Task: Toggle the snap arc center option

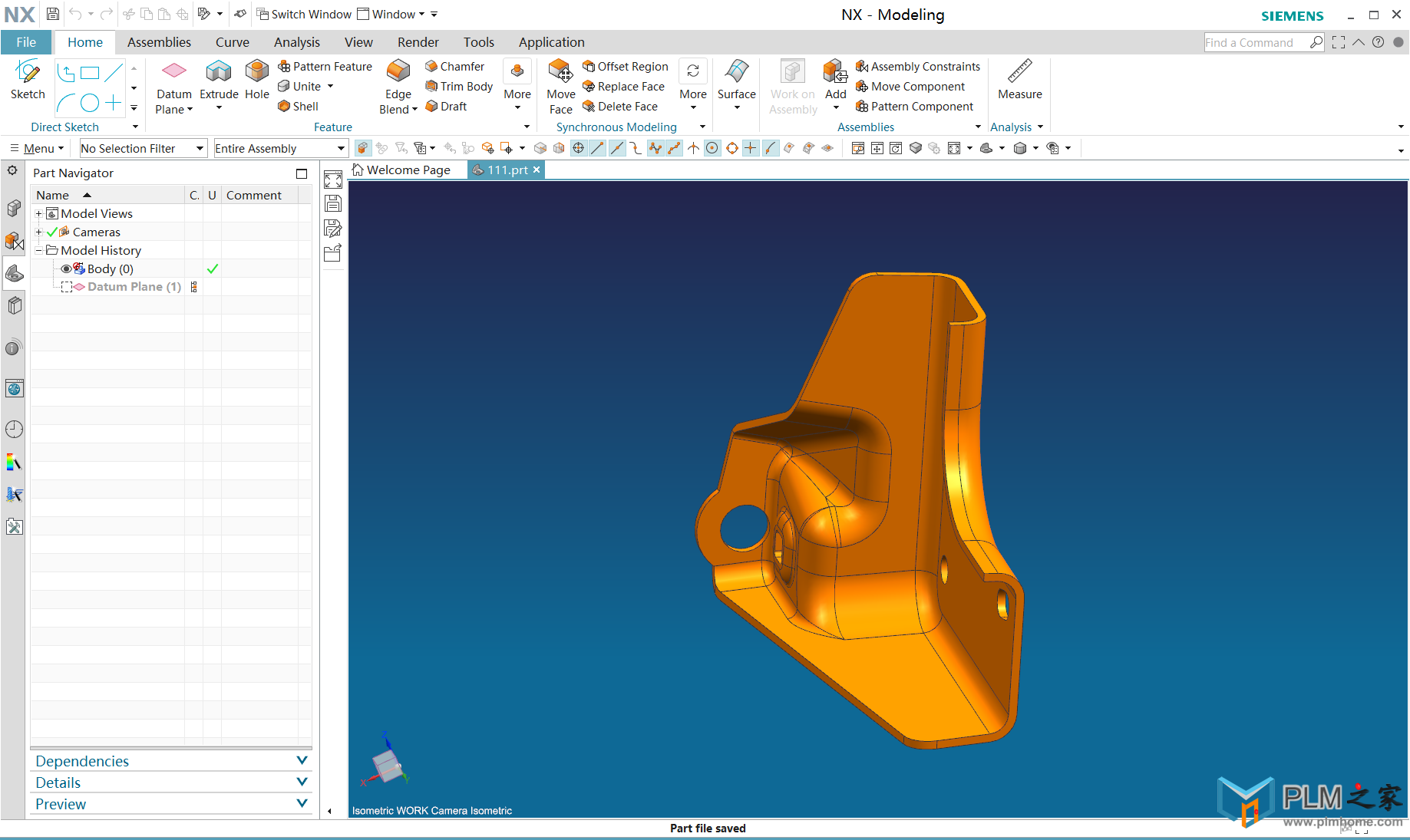Action: click(712, 148)
